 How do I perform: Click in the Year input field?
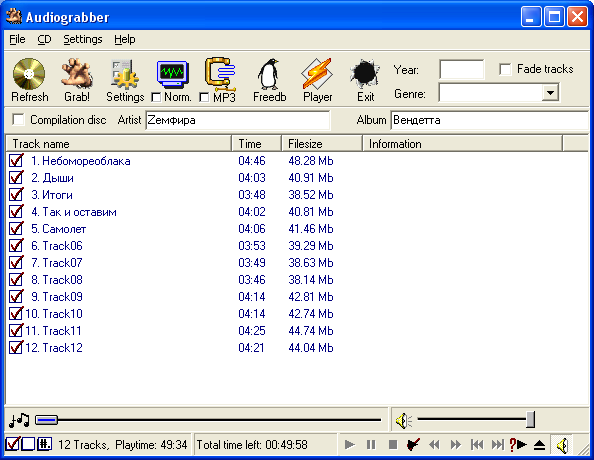point(461,69)
